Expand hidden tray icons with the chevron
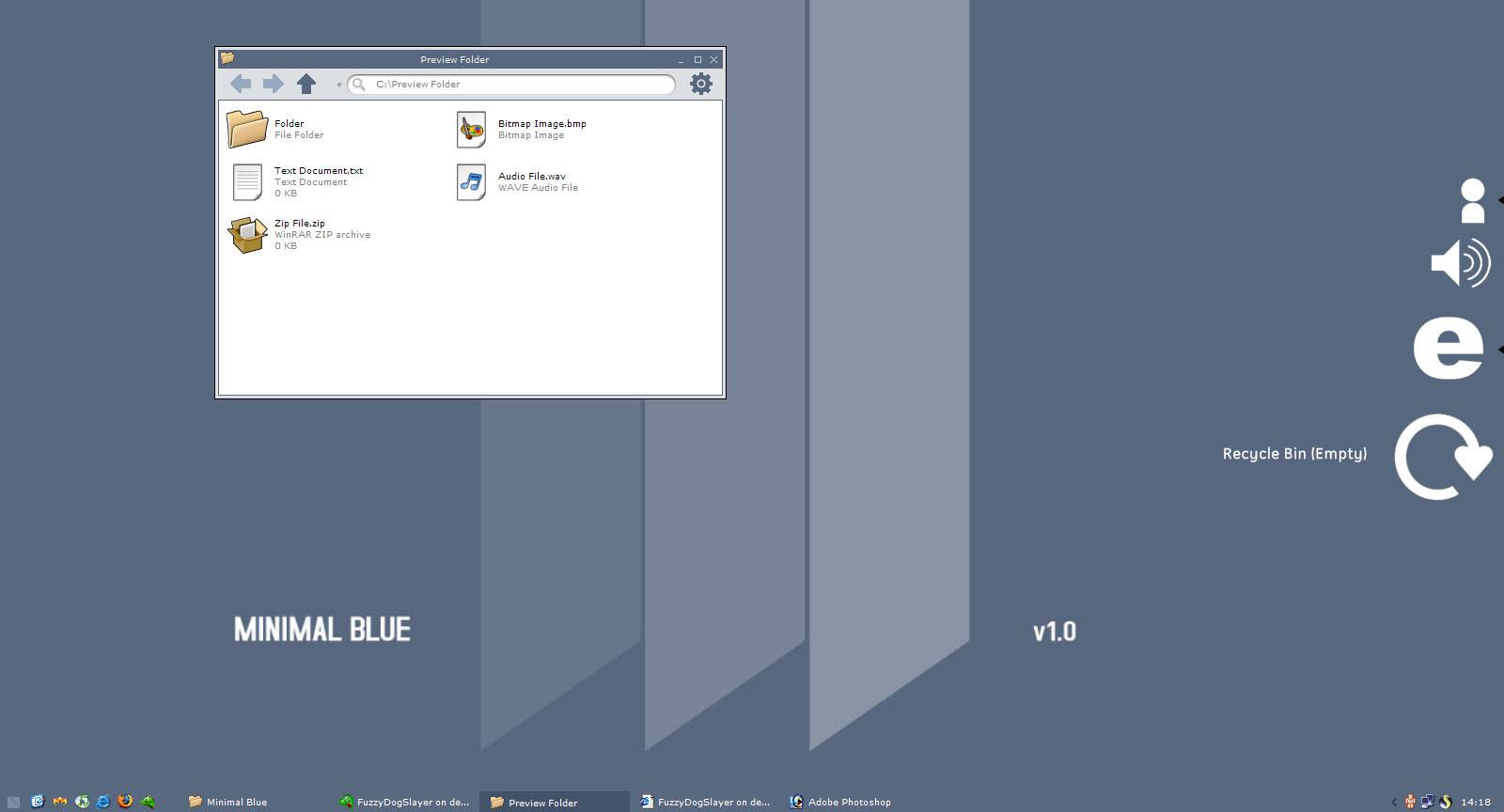Image resolution: width=1504 pixels, height=812 pixels. pos(1394,802)
